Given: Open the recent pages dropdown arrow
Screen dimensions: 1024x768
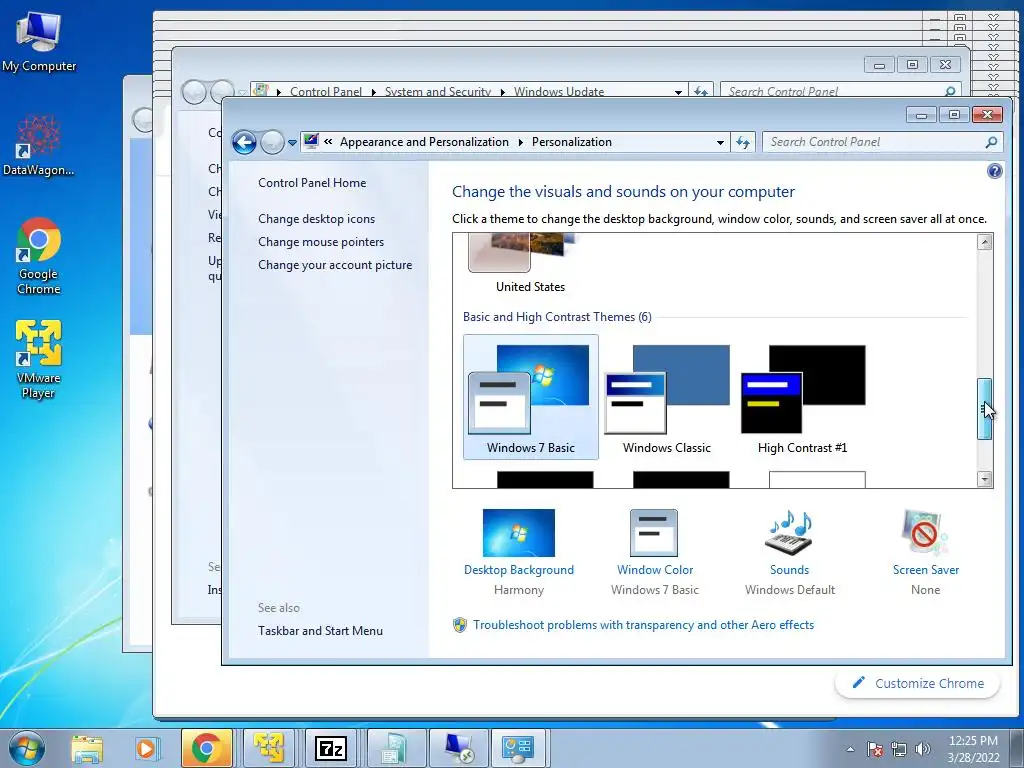Looking at the screenshot, I should click(x=292, y=142).
